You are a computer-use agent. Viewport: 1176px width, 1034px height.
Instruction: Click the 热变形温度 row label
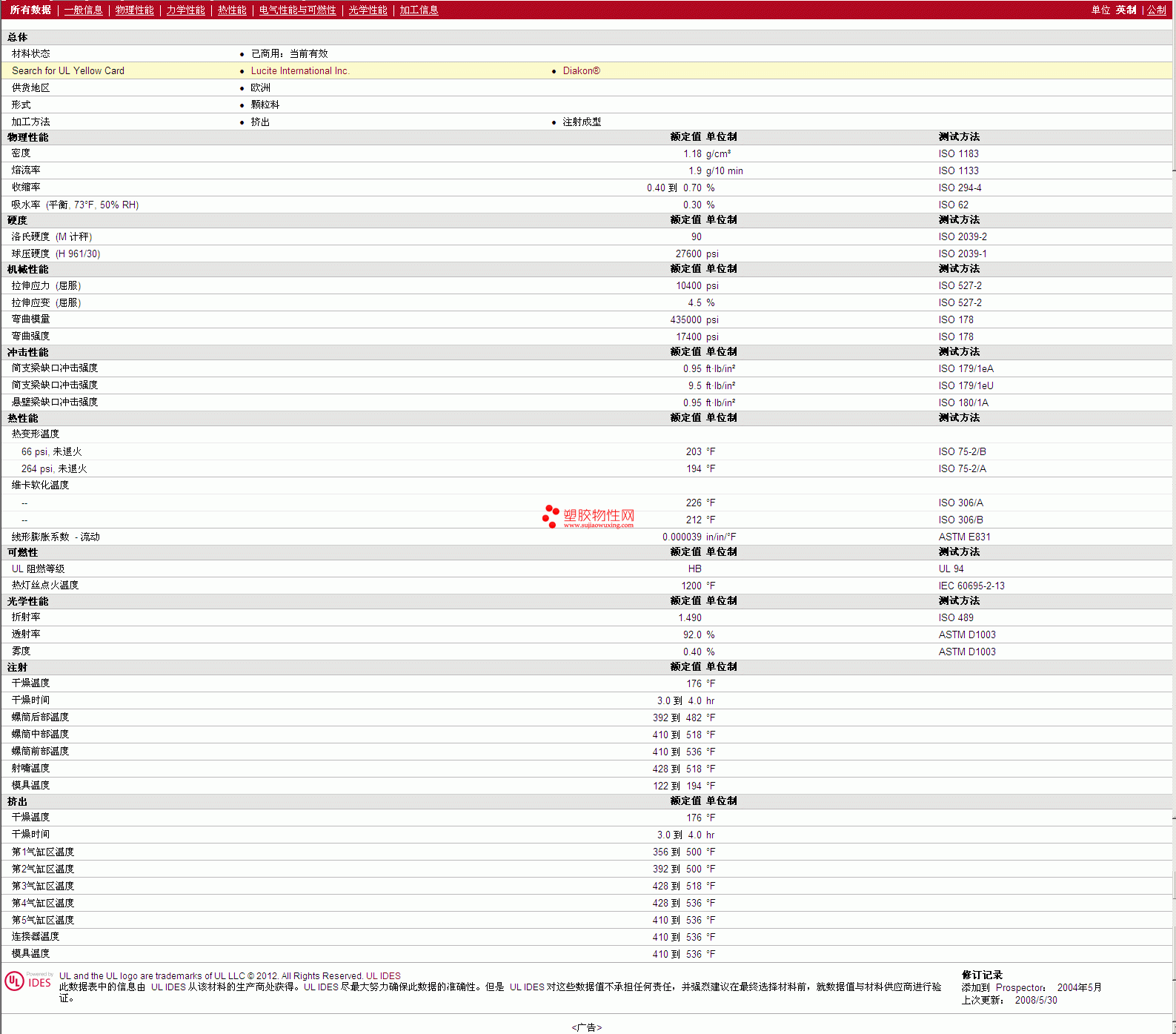(36, 434)
